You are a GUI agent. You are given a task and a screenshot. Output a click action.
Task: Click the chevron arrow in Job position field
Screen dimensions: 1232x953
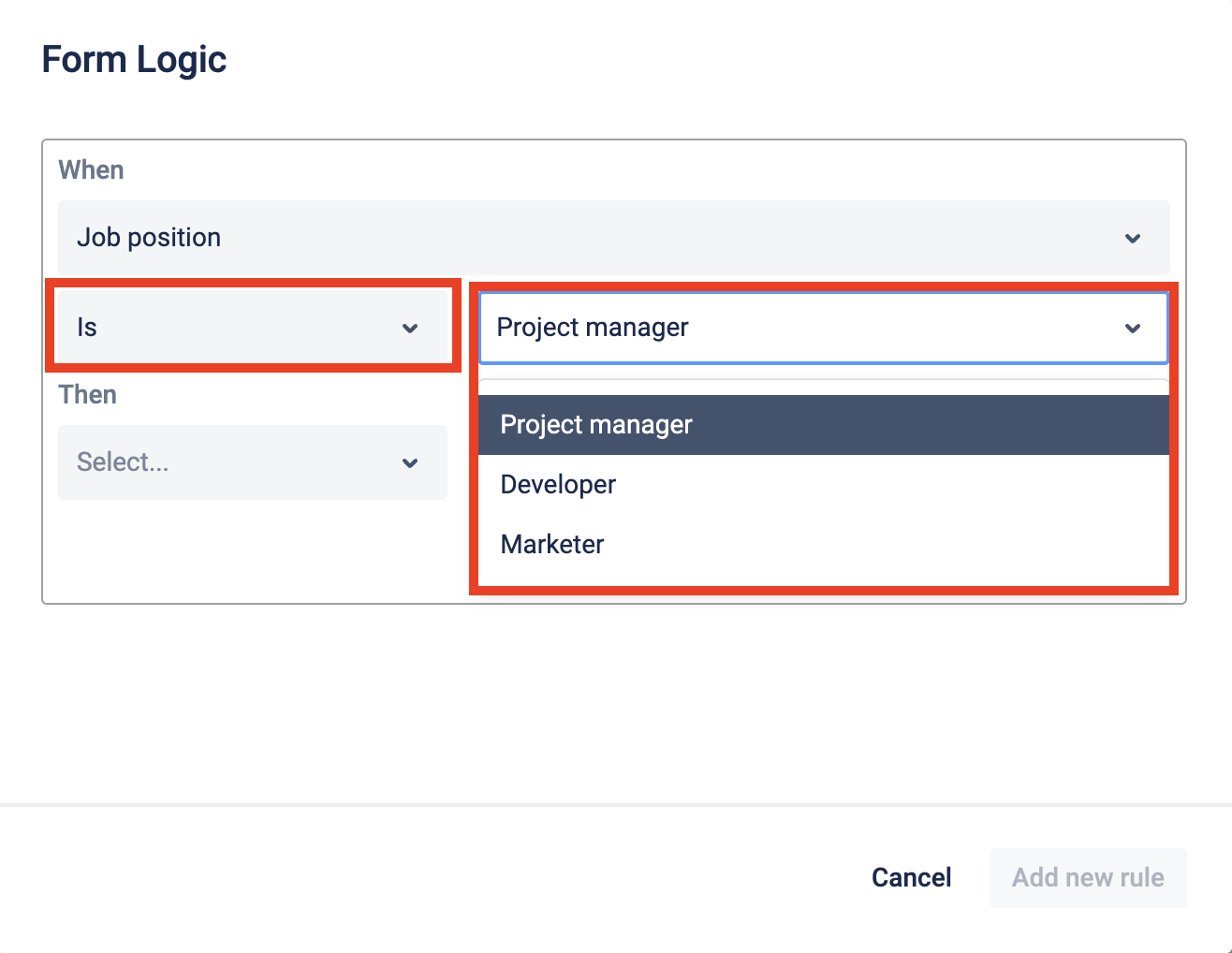(1132, 239)
